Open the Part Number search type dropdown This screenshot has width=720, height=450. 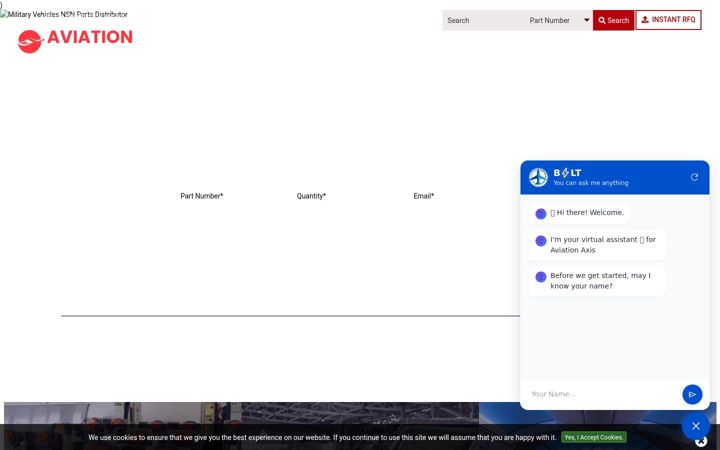click(559, 20)
